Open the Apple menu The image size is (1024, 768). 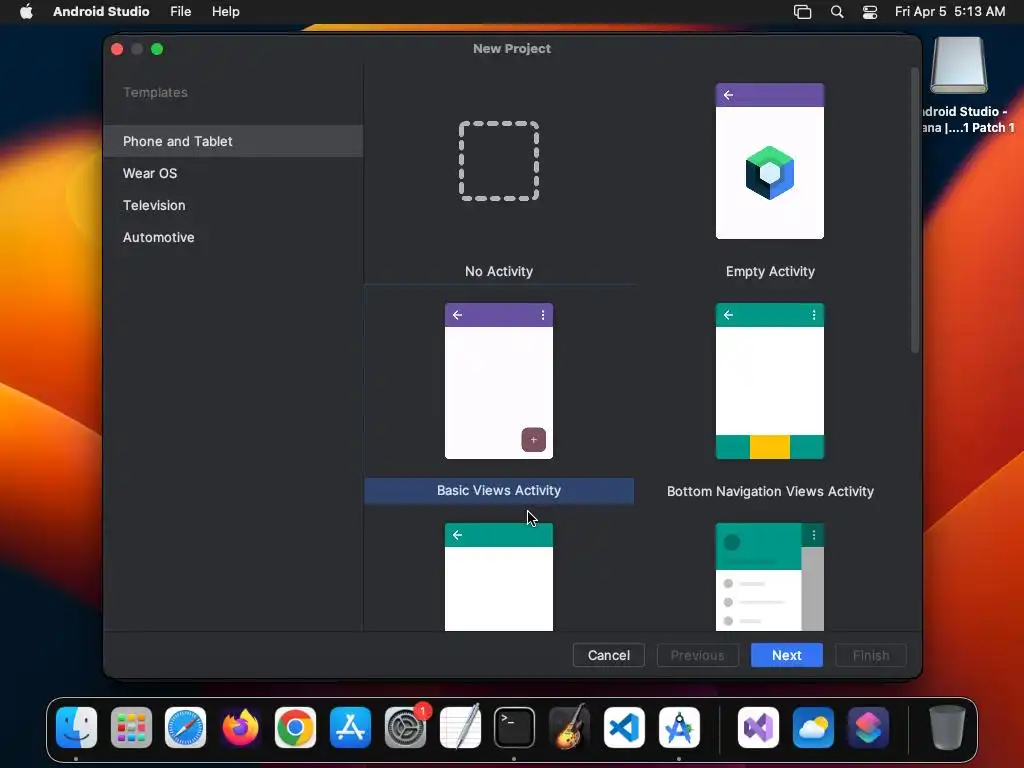pos(26,12)
